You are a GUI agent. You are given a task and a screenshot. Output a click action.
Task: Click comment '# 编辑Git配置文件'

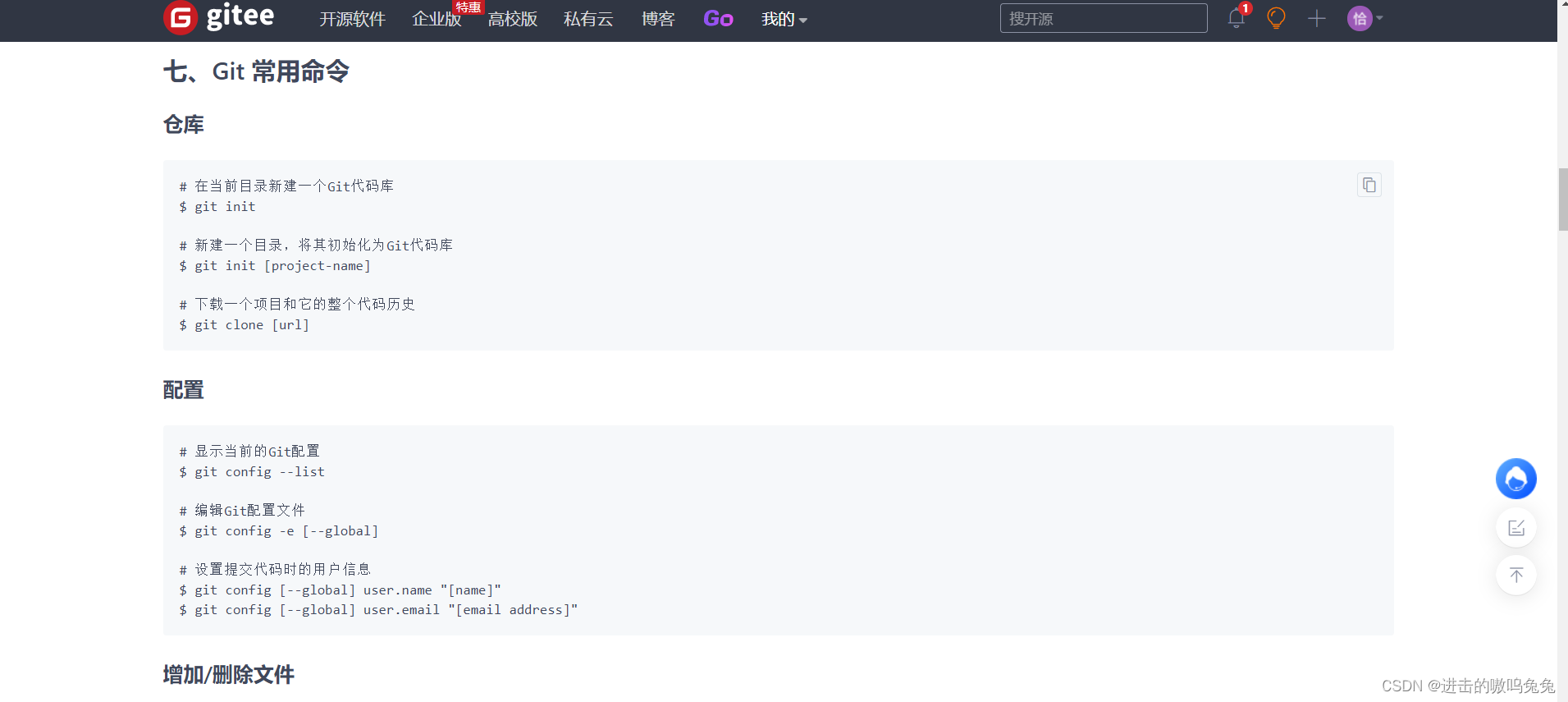(242, 511)
